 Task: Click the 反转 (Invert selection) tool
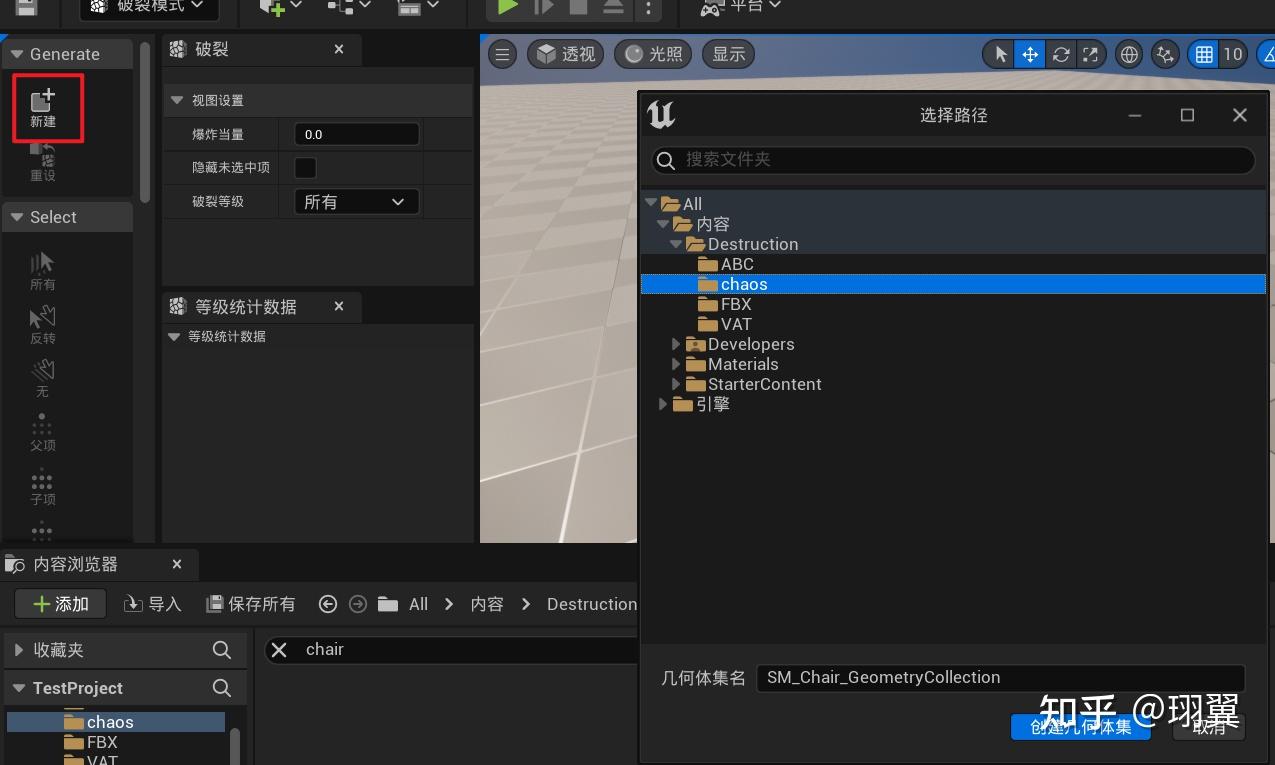click(41, 322)
